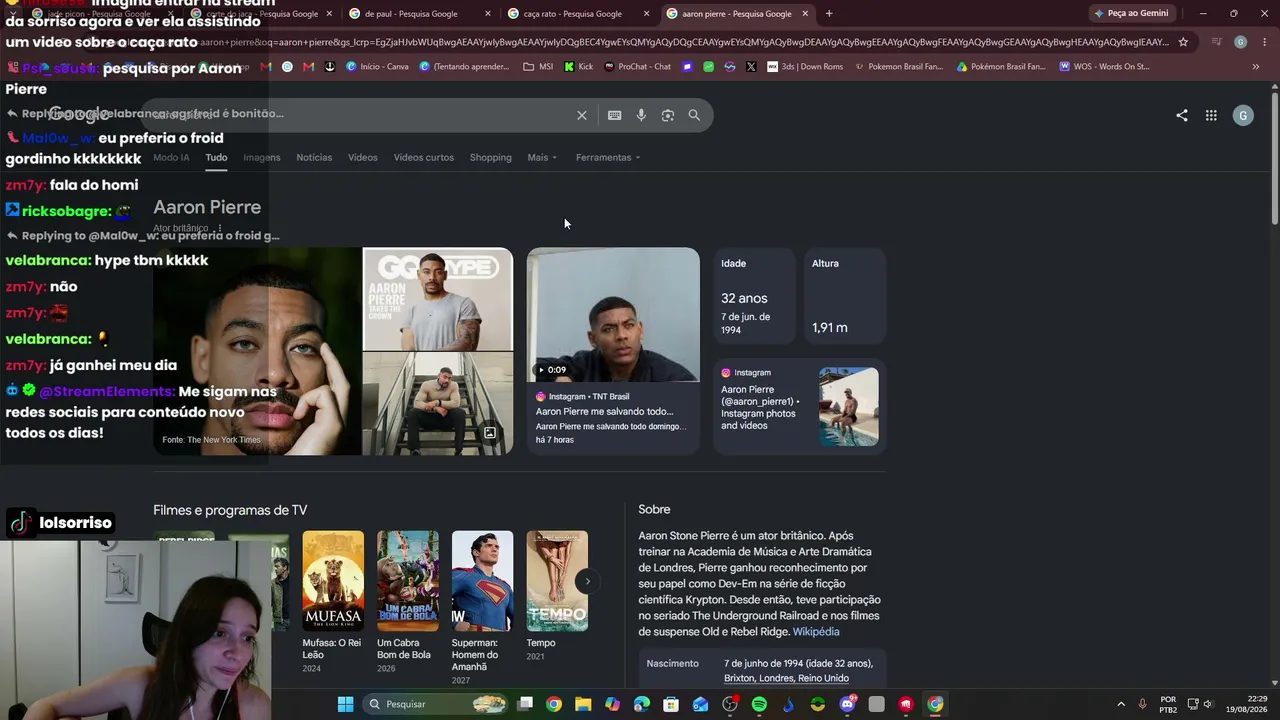Show more bookmarks with the overflow chevron
This screenshot has width=1280, height=720.
coord(1256,67)
